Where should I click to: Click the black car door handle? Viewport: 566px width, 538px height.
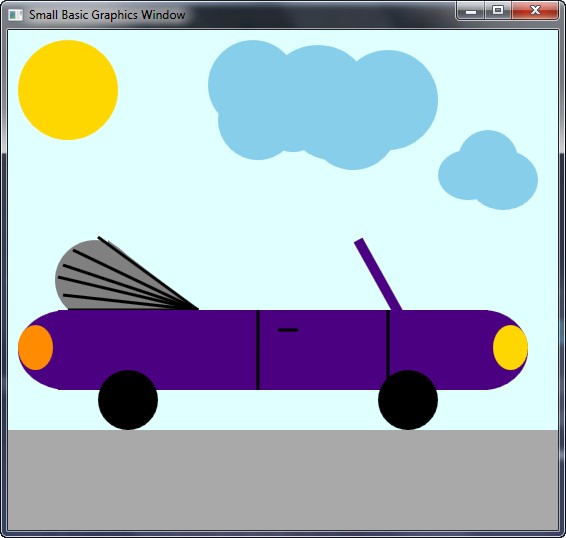[x=288, y=330]
